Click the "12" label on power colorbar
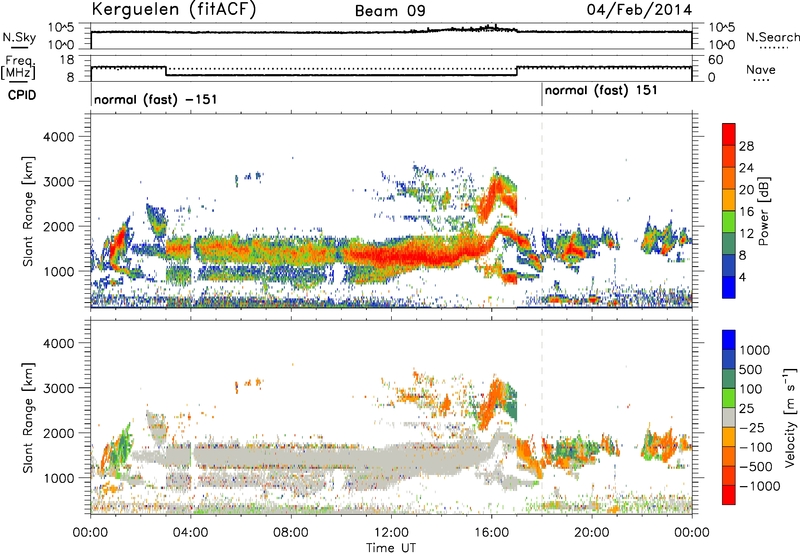The image size is (800, 554). [746, 234]
